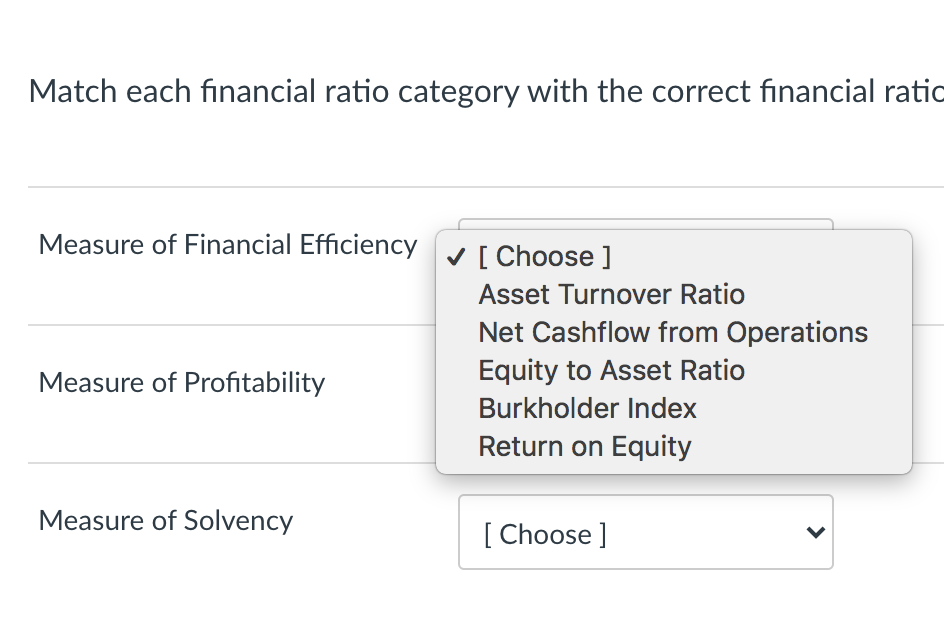Click the Measure of Solvency label
The height and width of the screenshot is (632, 944).
click(x=166, y=521)
